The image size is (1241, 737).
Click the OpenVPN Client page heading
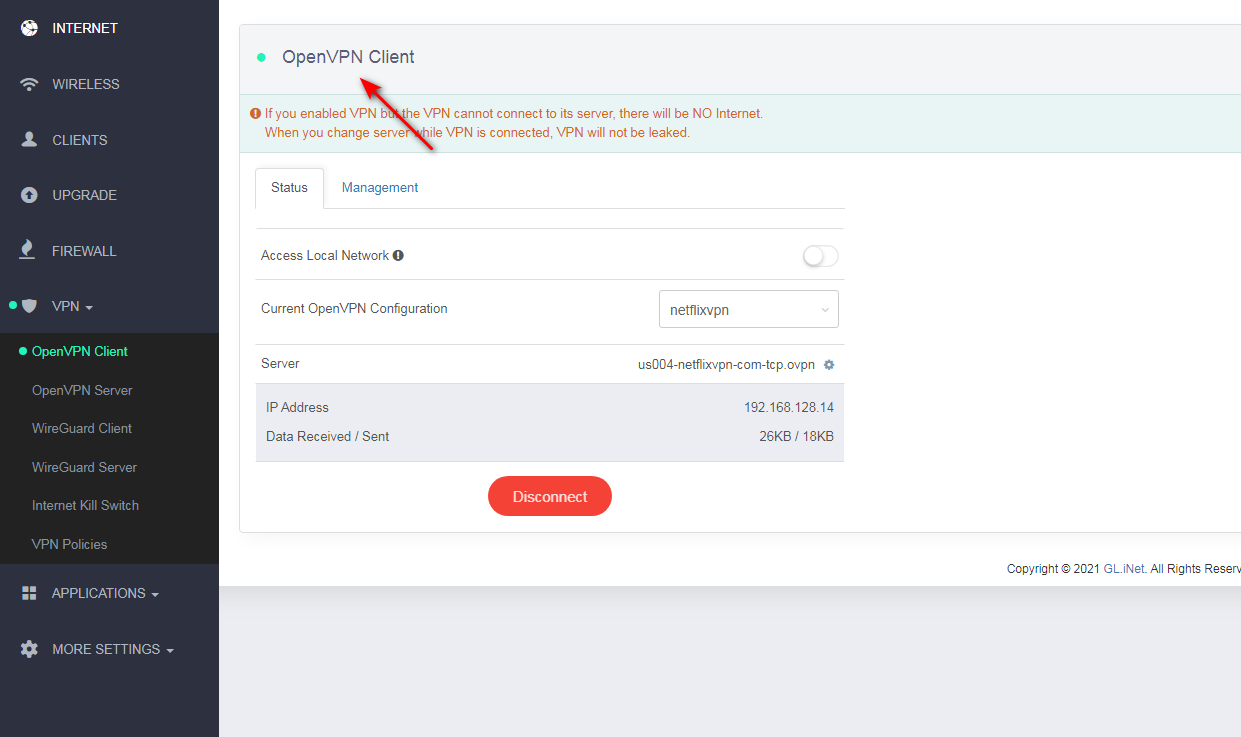tap(348, 57)
